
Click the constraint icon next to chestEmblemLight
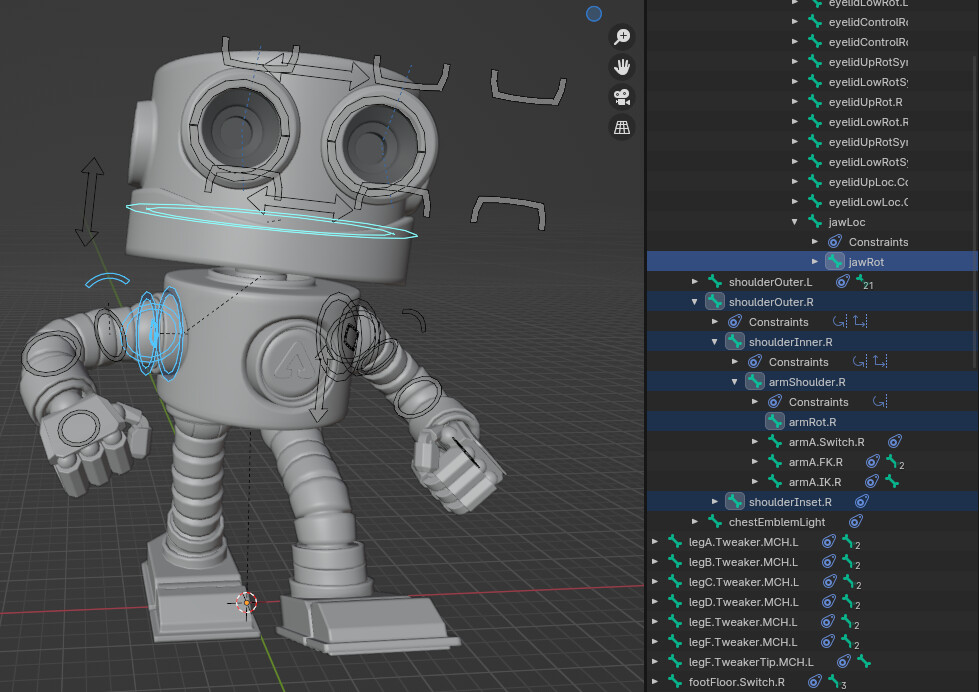pos(855,521)
